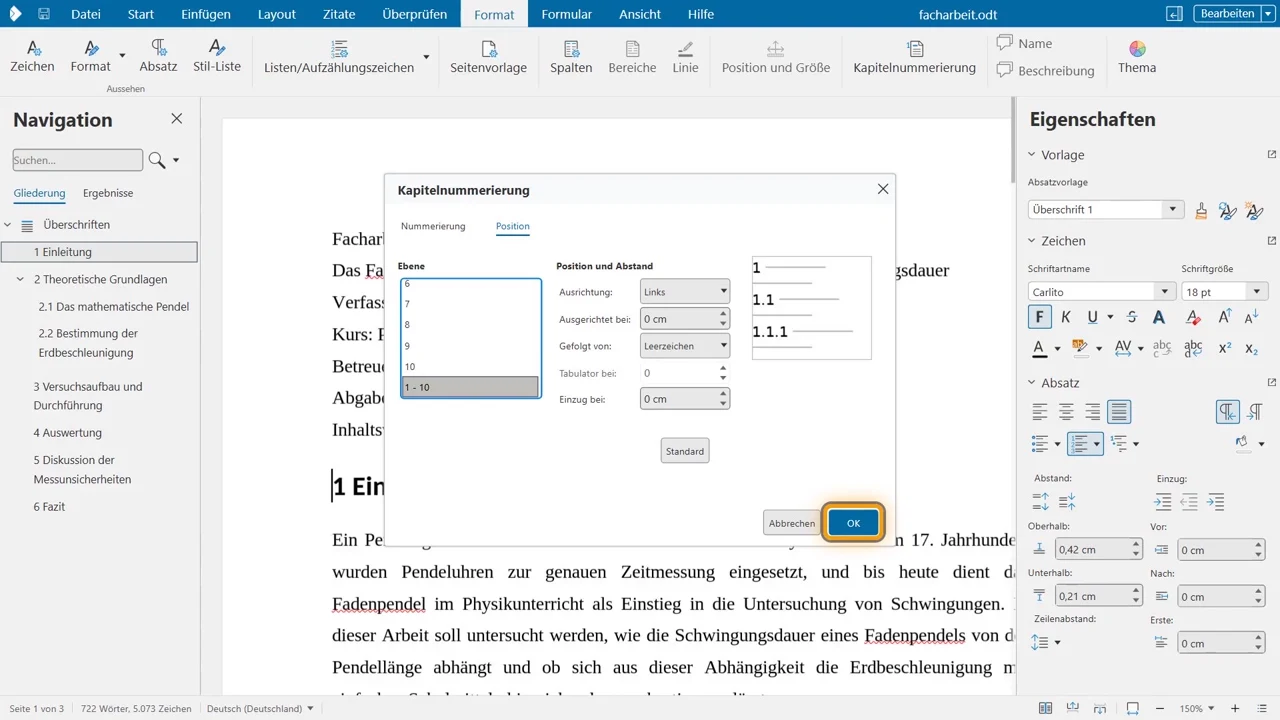Zoom in with the plus icon
The image size is (1280, 720).
pos(1235,708)
